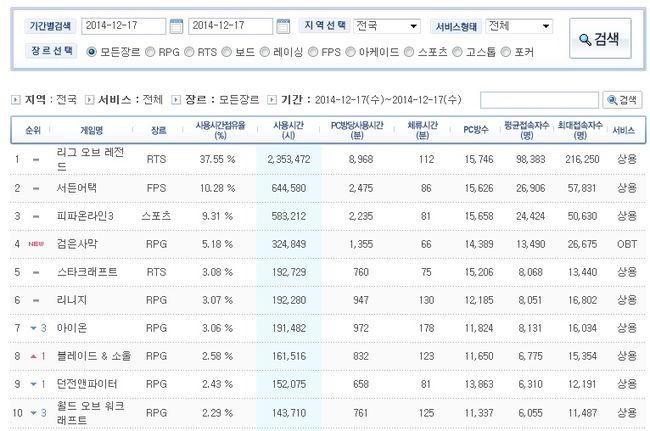Choose the FPS genre radio option
Screen dimensions: 650x431
coord(312,50)
